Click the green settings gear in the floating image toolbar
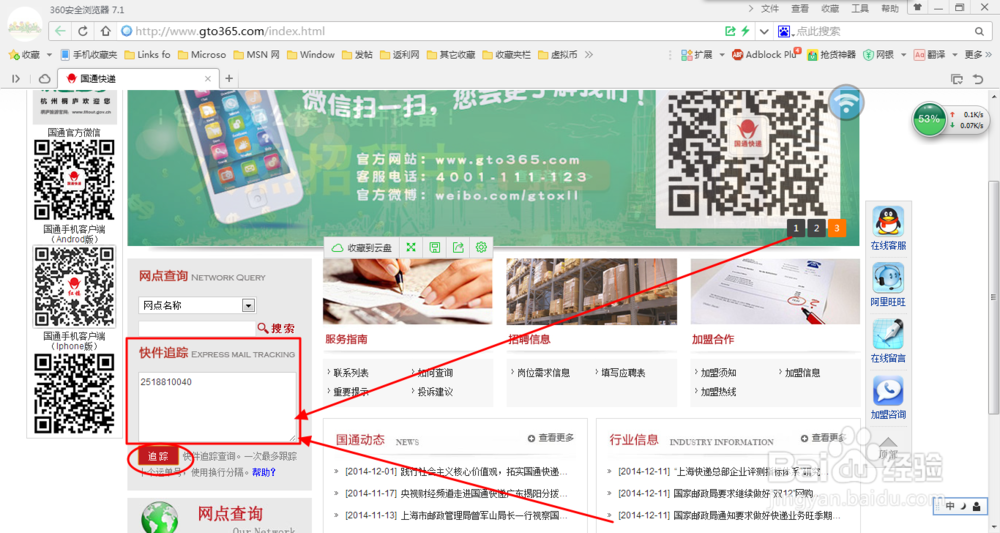Viewport: 1000px width, 533px height. coord(482,247)
